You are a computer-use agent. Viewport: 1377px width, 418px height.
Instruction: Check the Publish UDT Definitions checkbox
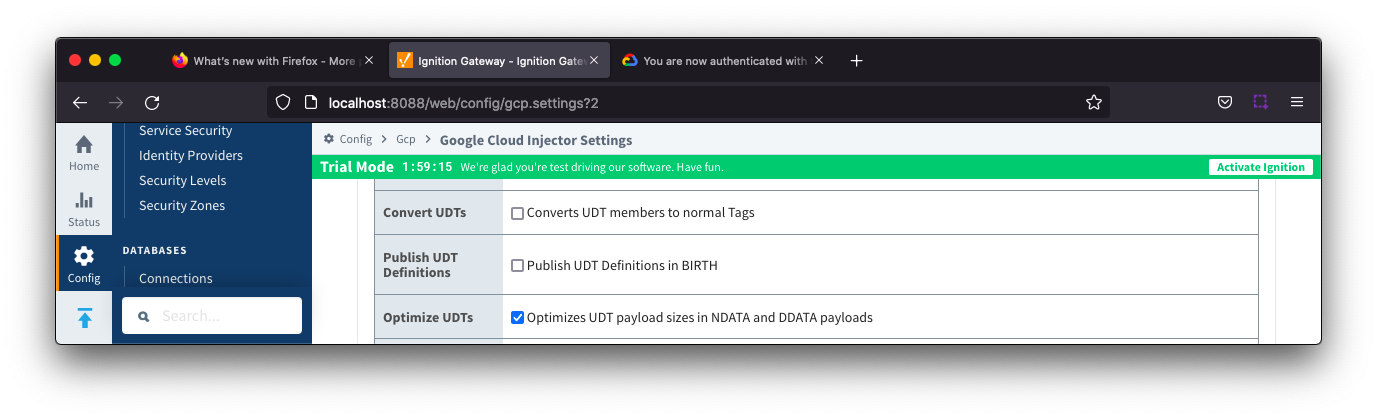tap(517, 266)
